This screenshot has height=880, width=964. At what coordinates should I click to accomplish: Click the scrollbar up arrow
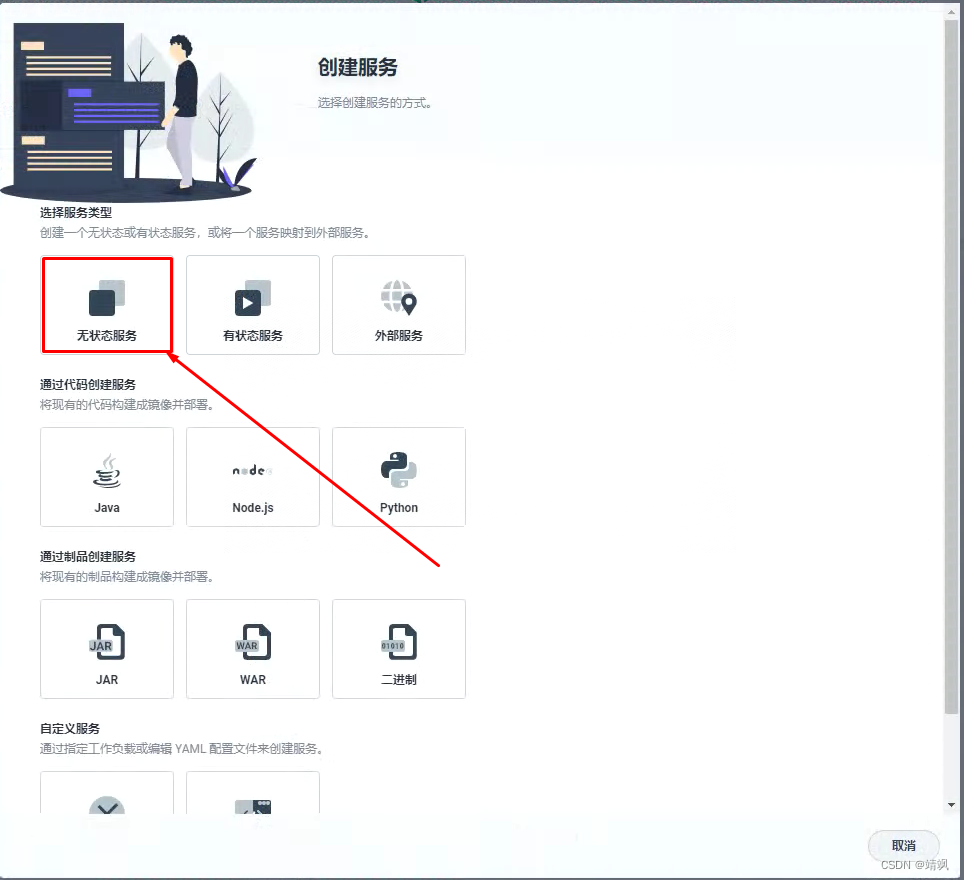pos(953,12)
